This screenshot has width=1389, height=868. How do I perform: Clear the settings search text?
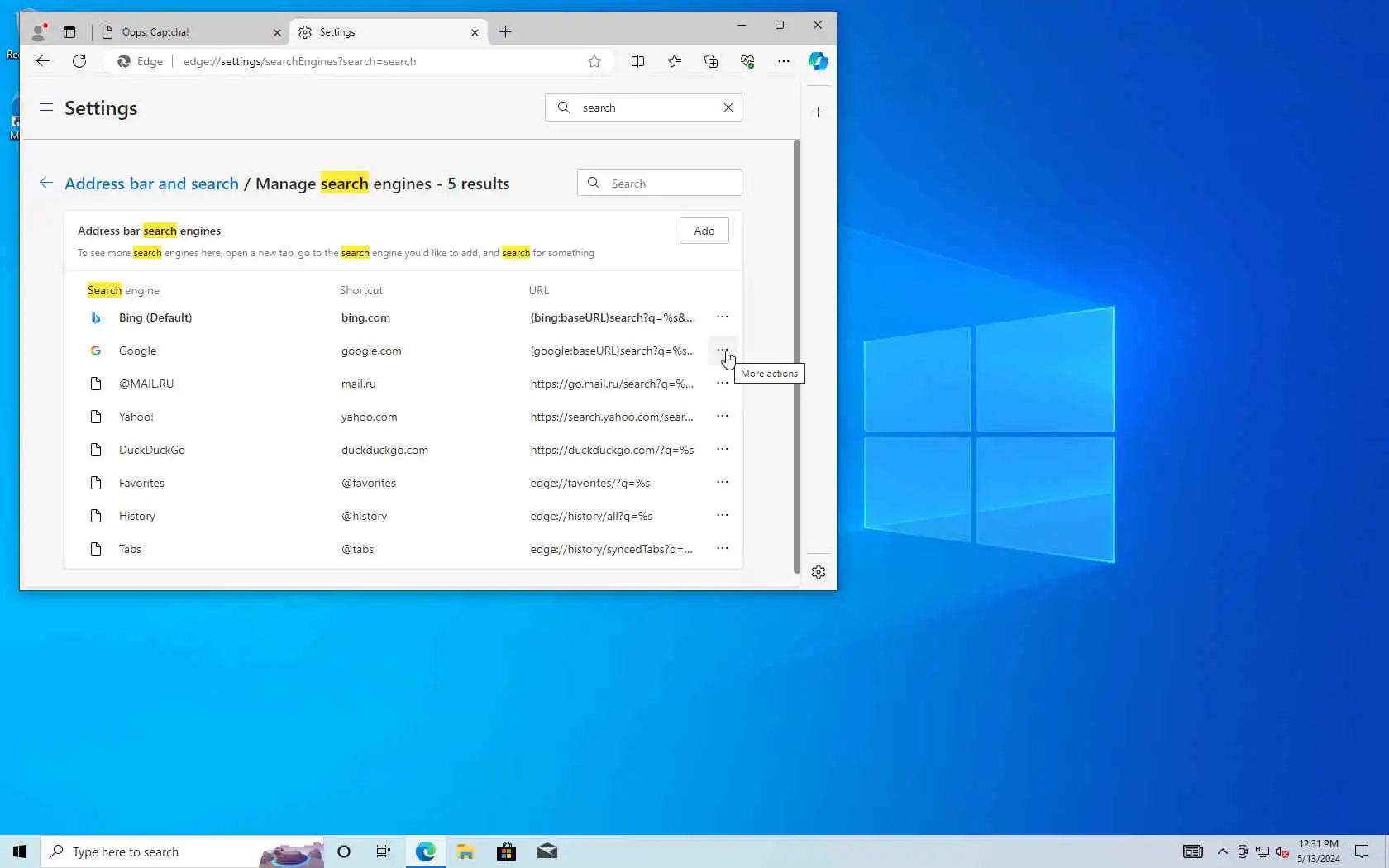click(728, 107)
